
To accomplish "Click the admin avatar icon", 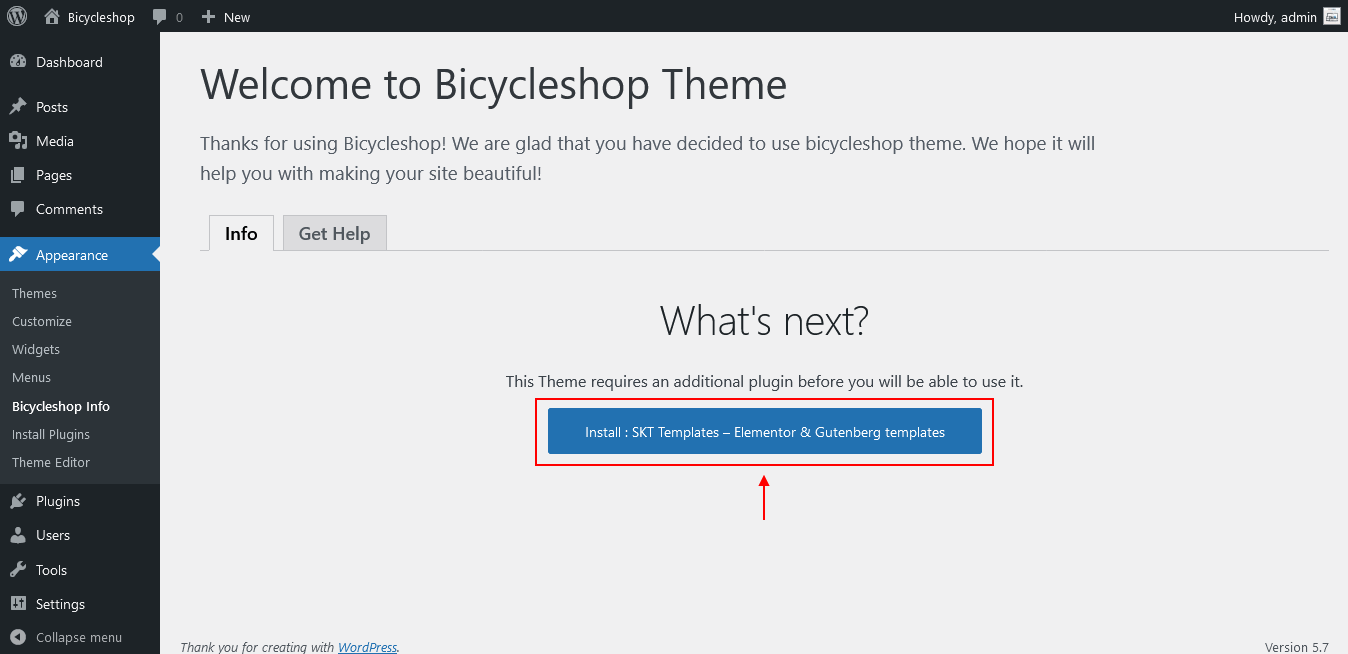I will coord(1331,16).
